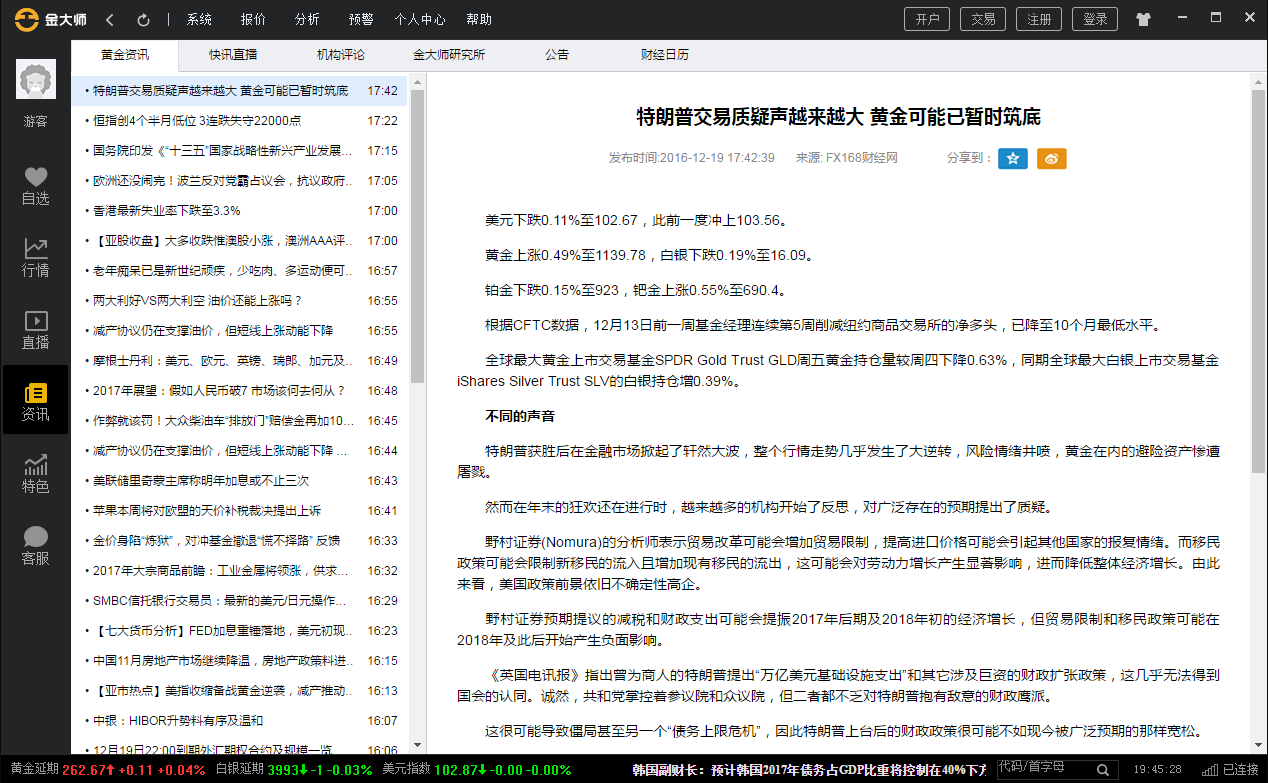The image size is (1268, 783).
Task: Open news item SMBC信托银行交易员
Action: coord(239,601)
